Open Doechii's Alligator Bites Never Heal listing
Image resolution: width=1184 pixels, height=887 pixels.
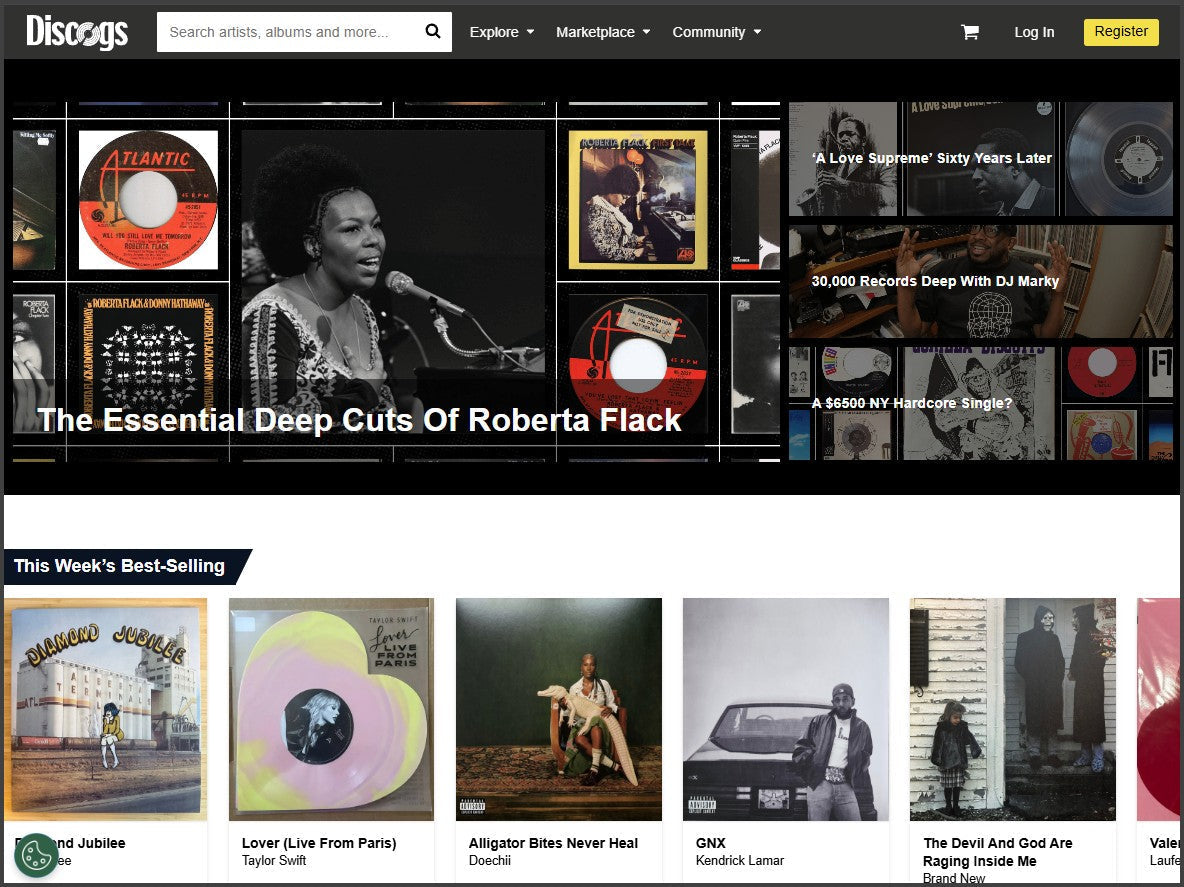pyautogui.click(x=558, y=709)
